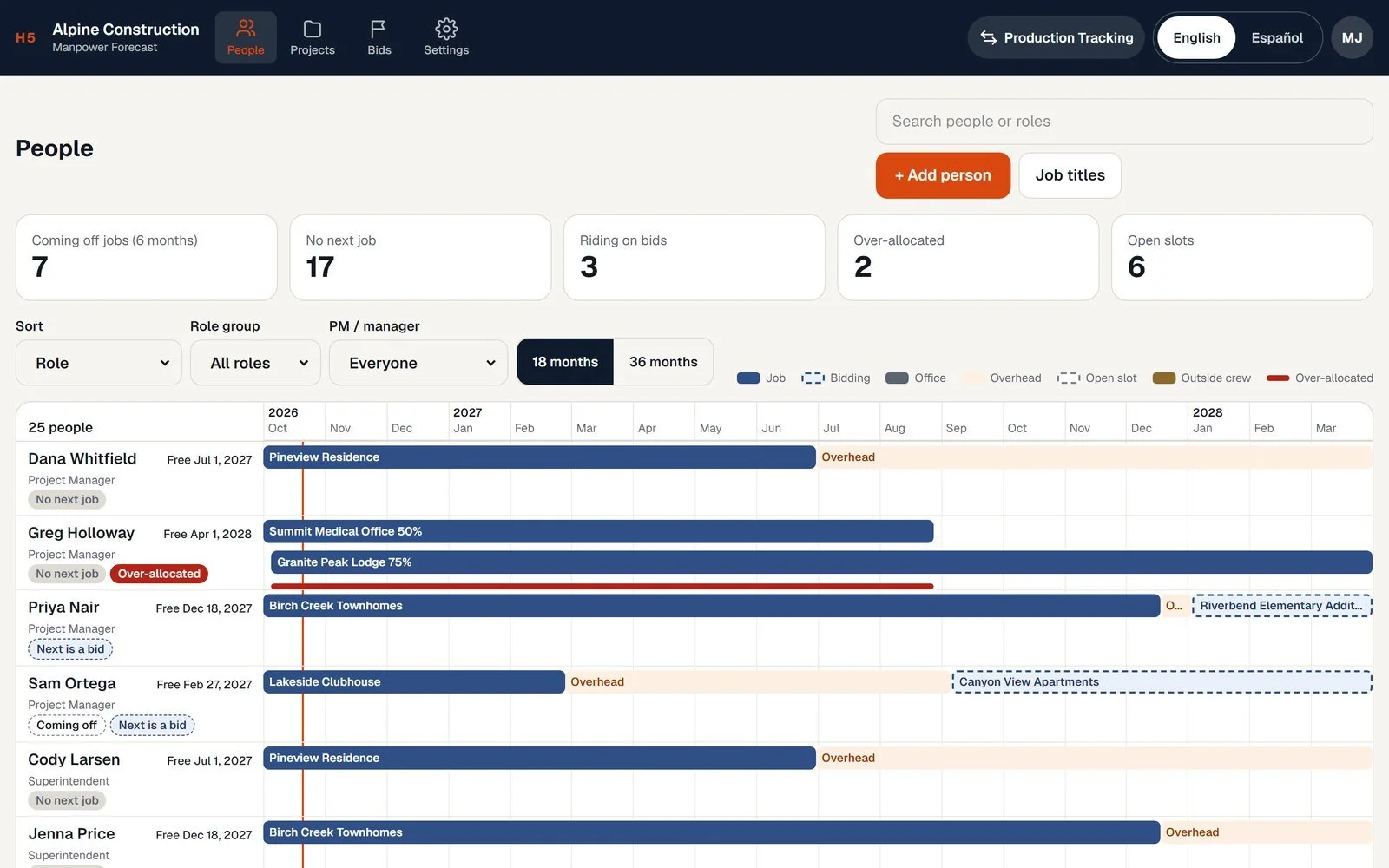Select the 18 months timeline range
This screenshot has height=868, width=1389.
click(x=565, y=362)
